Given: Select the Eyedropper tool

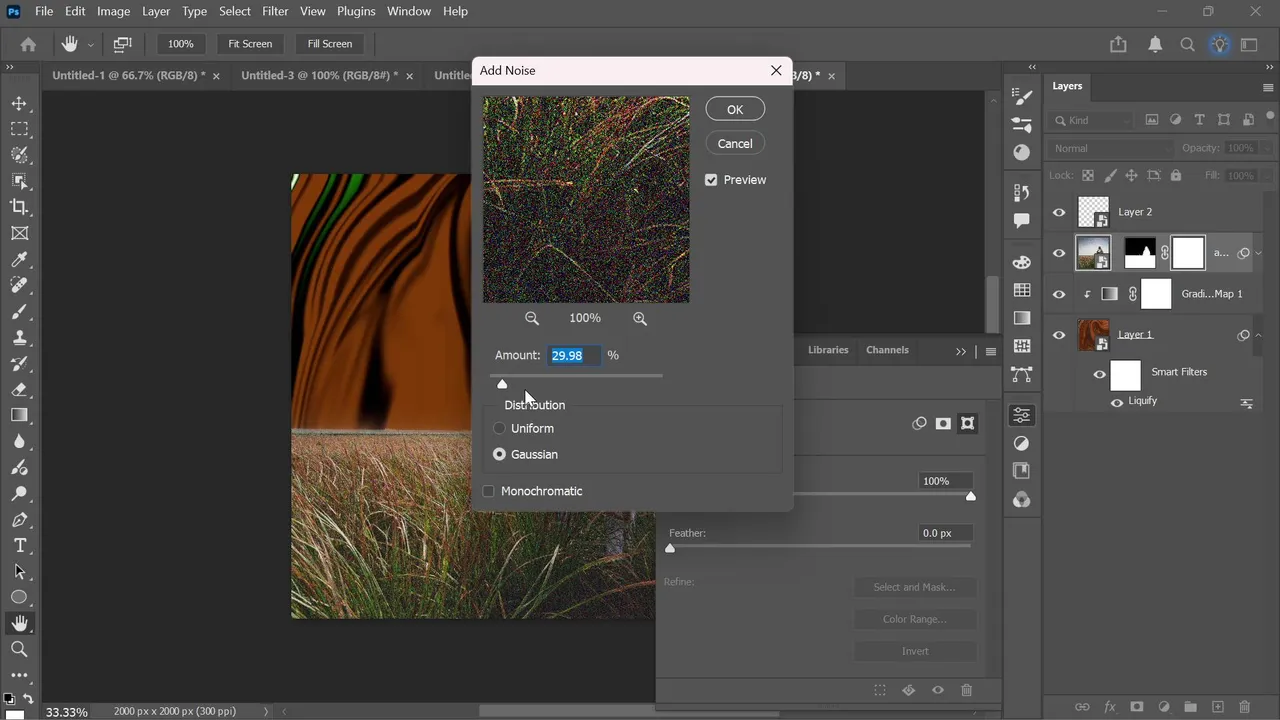Looking at the screenshot, I should (x=19, y=260).
